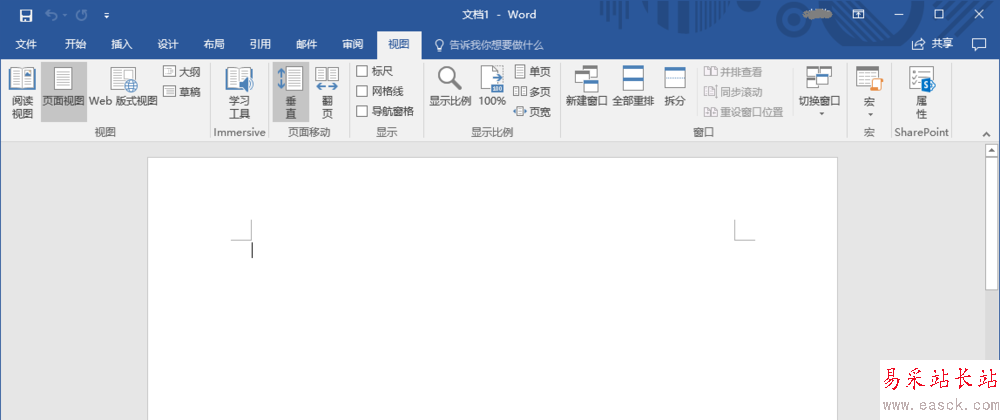The height and width of the screenshot is (420, 1000).
Task: Click the Undo arrow icon
Action: coord(51,15)
